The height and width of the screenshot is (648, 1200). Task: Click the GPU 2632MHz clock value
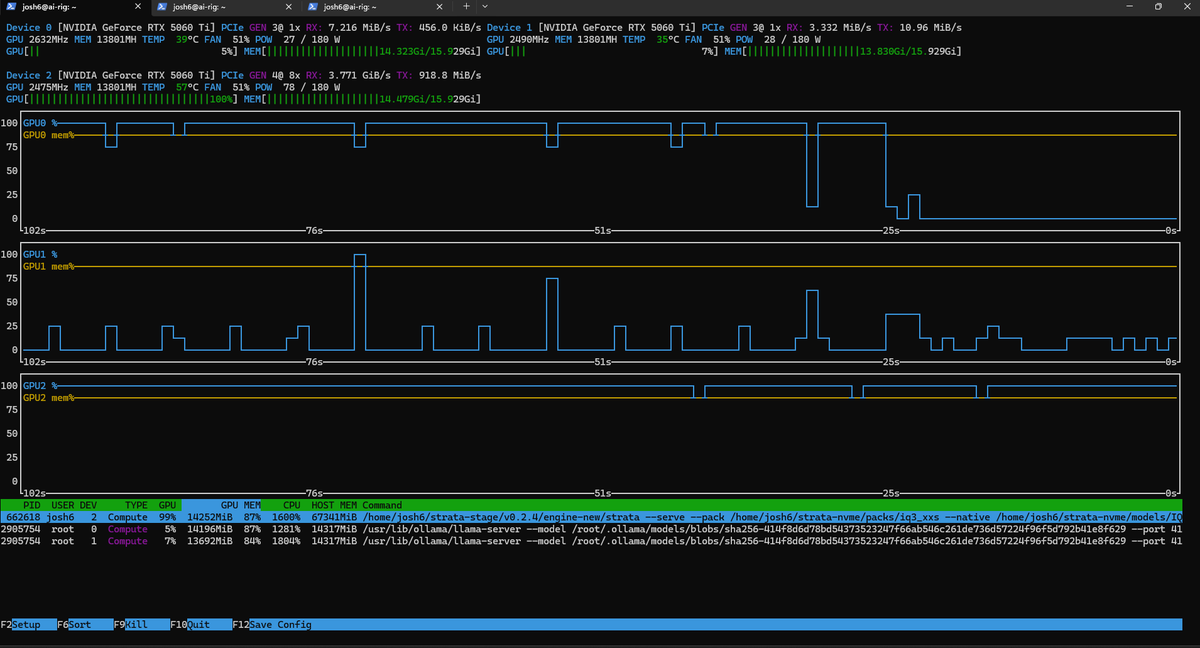[37, 39]
